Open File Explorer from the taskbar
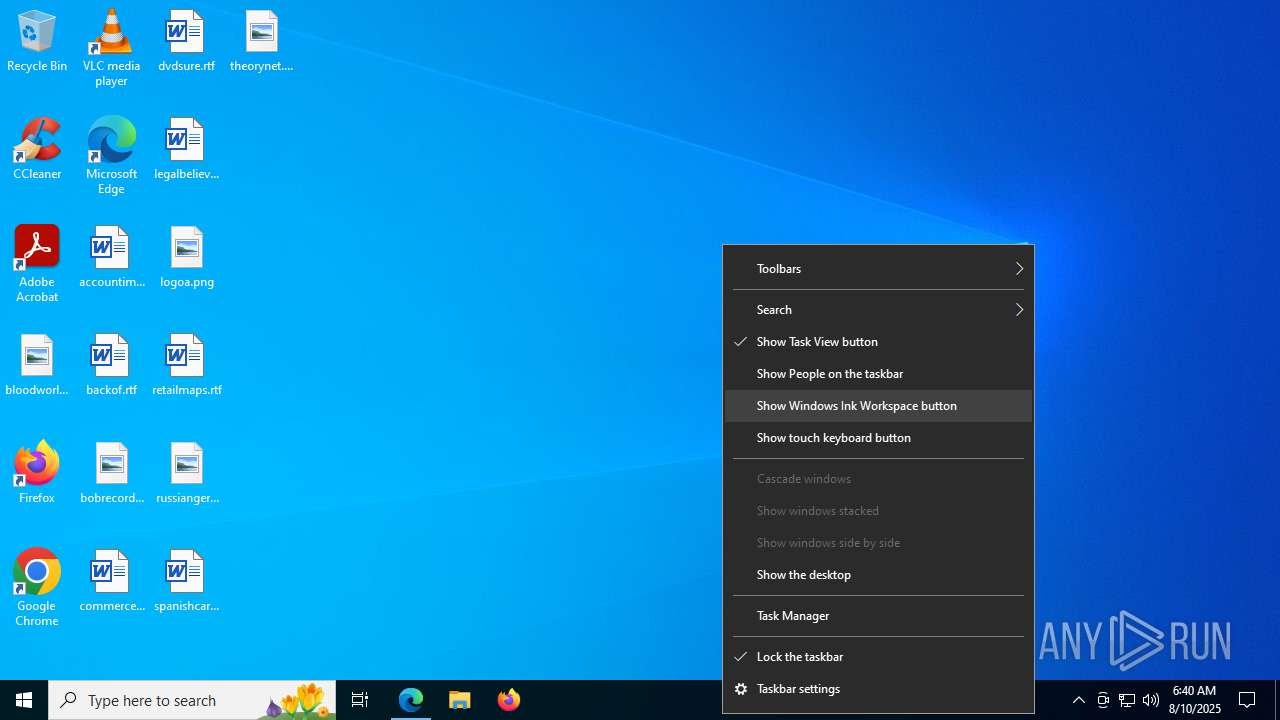 [460, 700]
